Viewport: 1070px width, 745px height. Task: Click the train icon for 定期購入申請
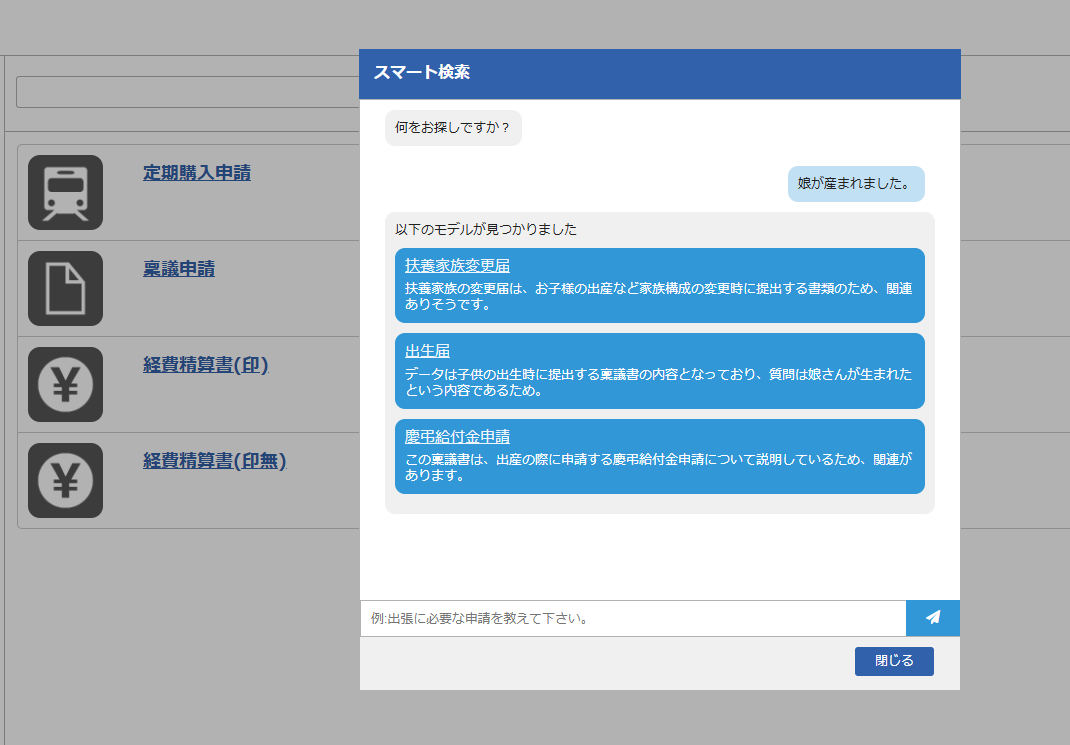[x=65, y=192]
